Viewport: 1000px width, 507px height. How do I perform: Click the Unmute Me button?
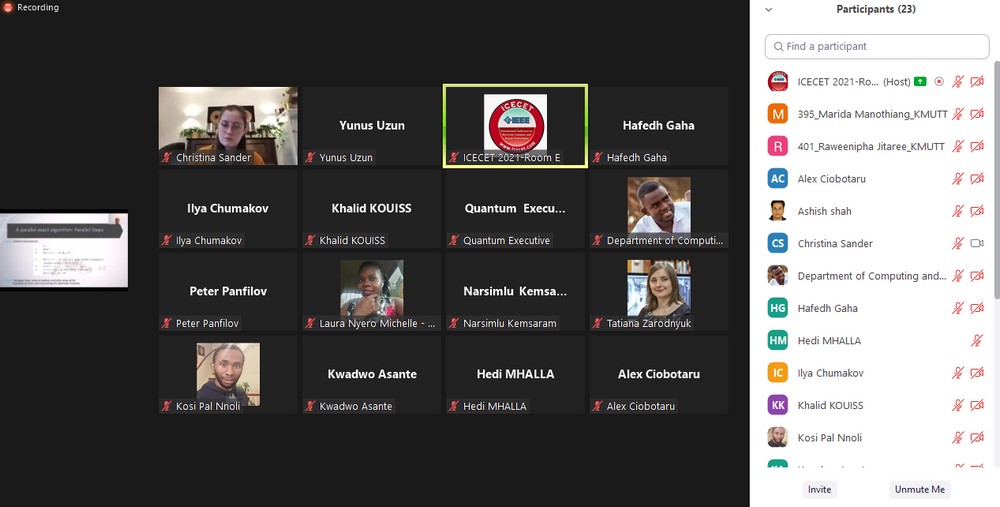click(x=920, y=489)
